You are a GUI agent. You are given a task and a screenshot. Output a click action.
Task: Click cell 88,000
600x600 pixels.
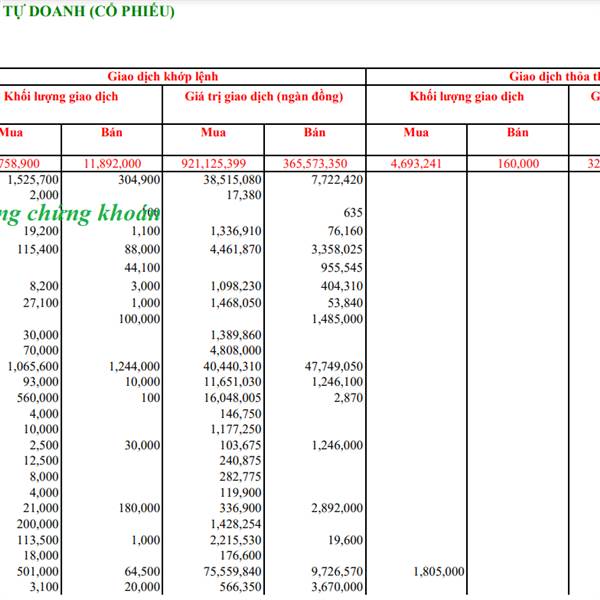tap(142, 249)
